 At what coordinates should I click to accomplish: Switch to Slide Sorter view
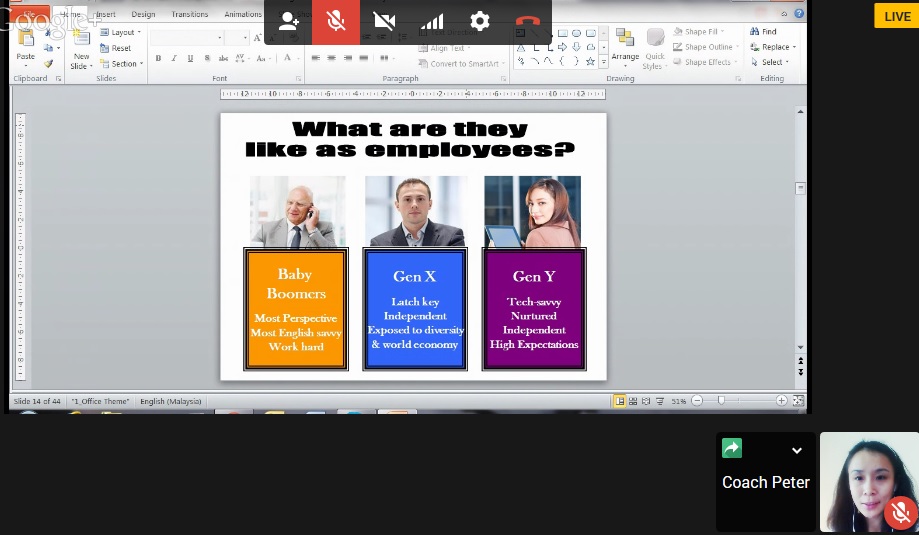coord(633,401)
